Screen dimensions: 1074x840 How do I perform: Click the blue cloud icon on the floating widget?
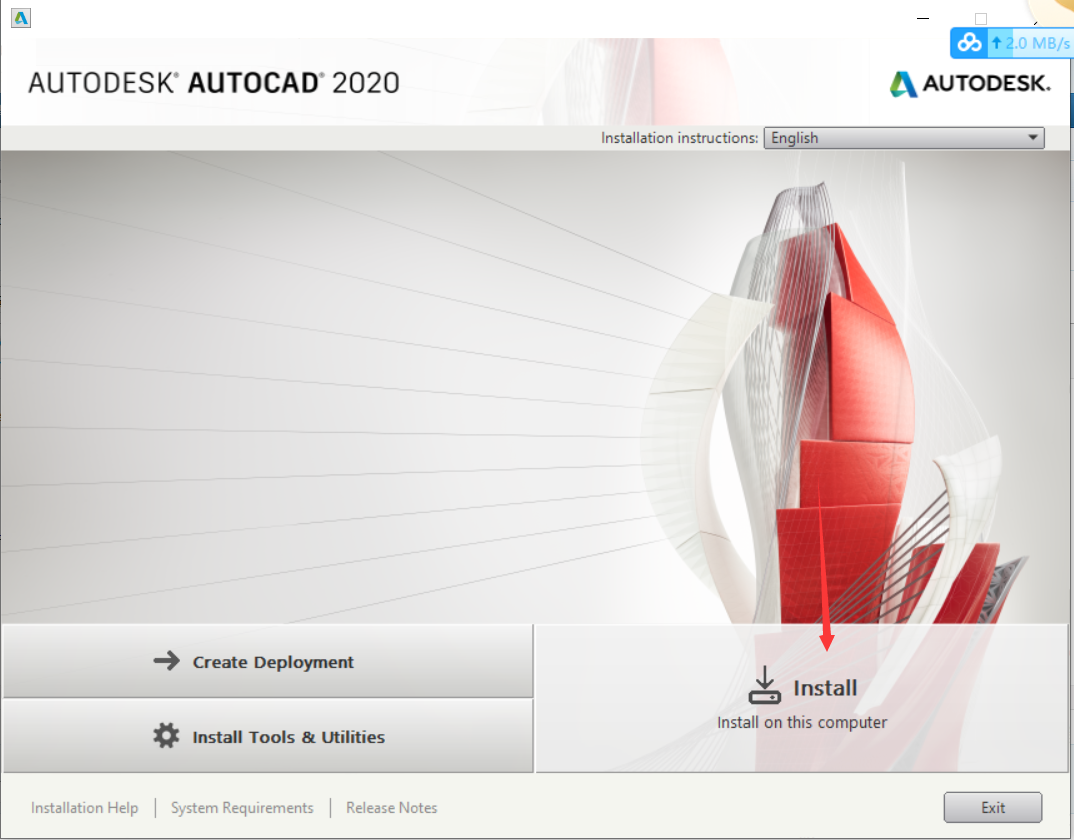point(969,43)
